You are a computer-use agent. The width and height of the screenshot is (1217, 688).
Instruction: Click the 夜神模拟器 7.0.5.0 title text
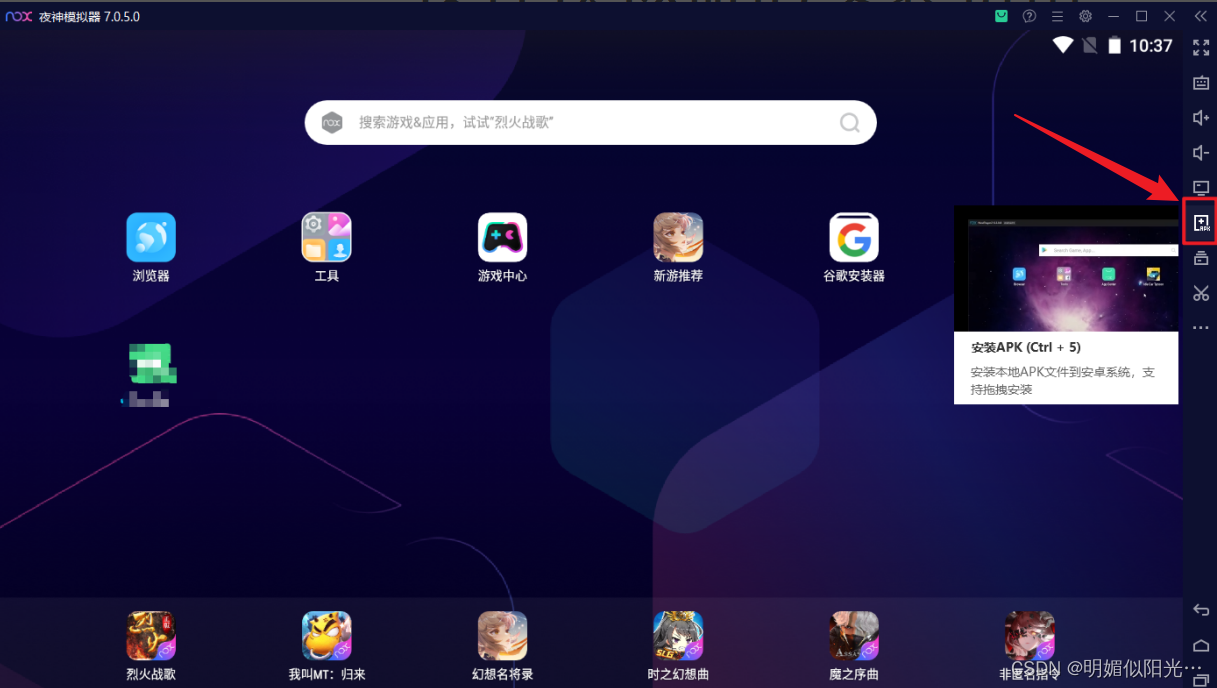[89, 17]
